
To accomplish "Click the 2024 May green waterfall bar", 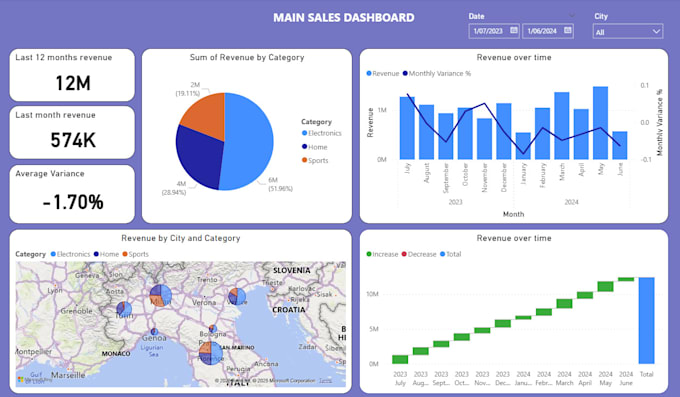I will tap(605, 286).
